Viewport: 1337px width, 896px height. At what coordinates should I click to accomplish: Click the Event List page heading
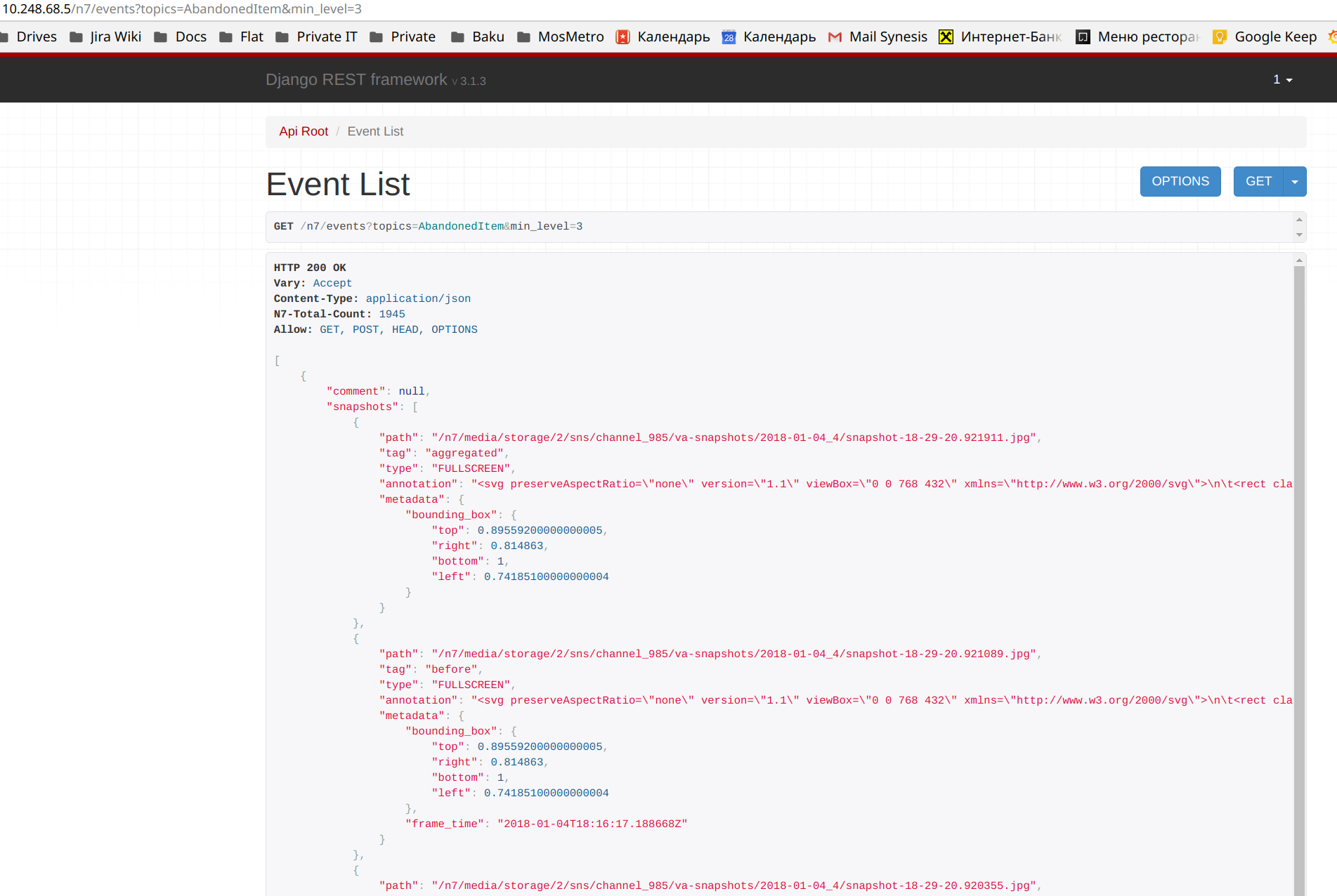(x=338, y=185)
